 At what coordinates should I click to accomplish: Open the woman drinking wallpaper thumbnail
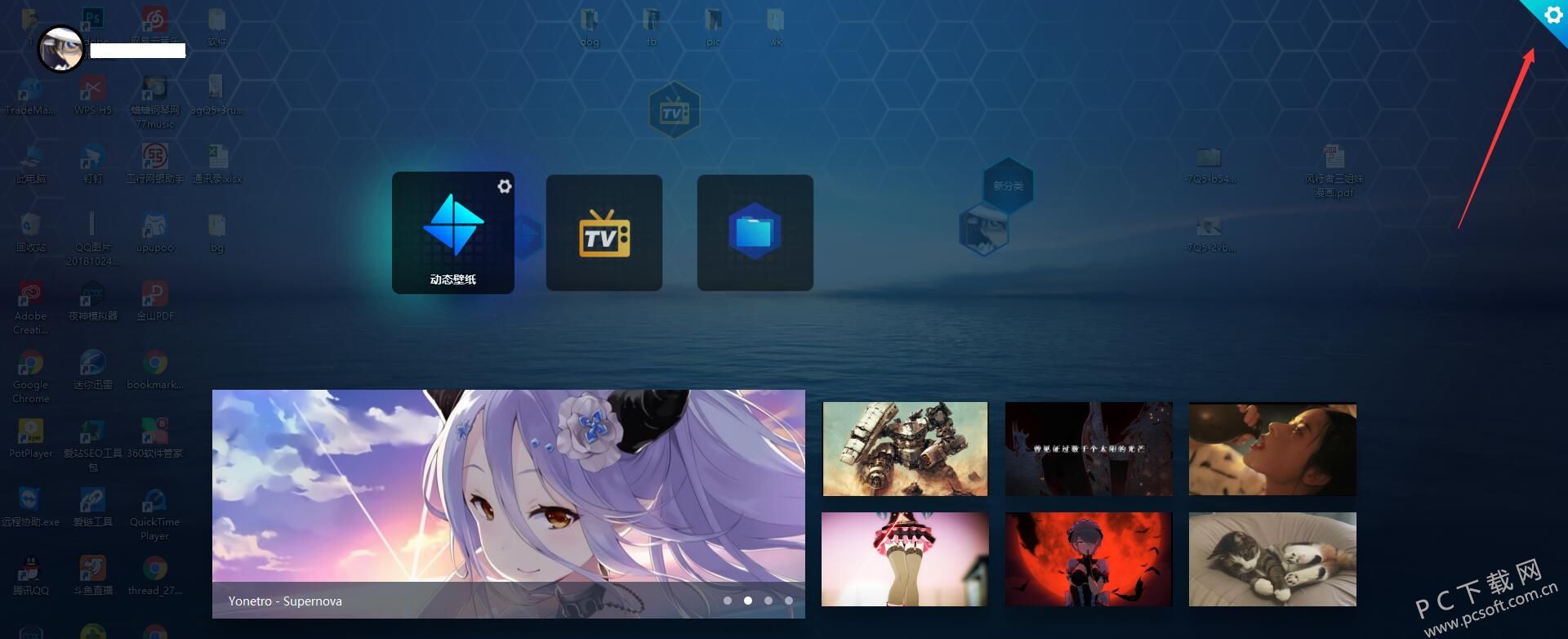[x=1272, y=449]
